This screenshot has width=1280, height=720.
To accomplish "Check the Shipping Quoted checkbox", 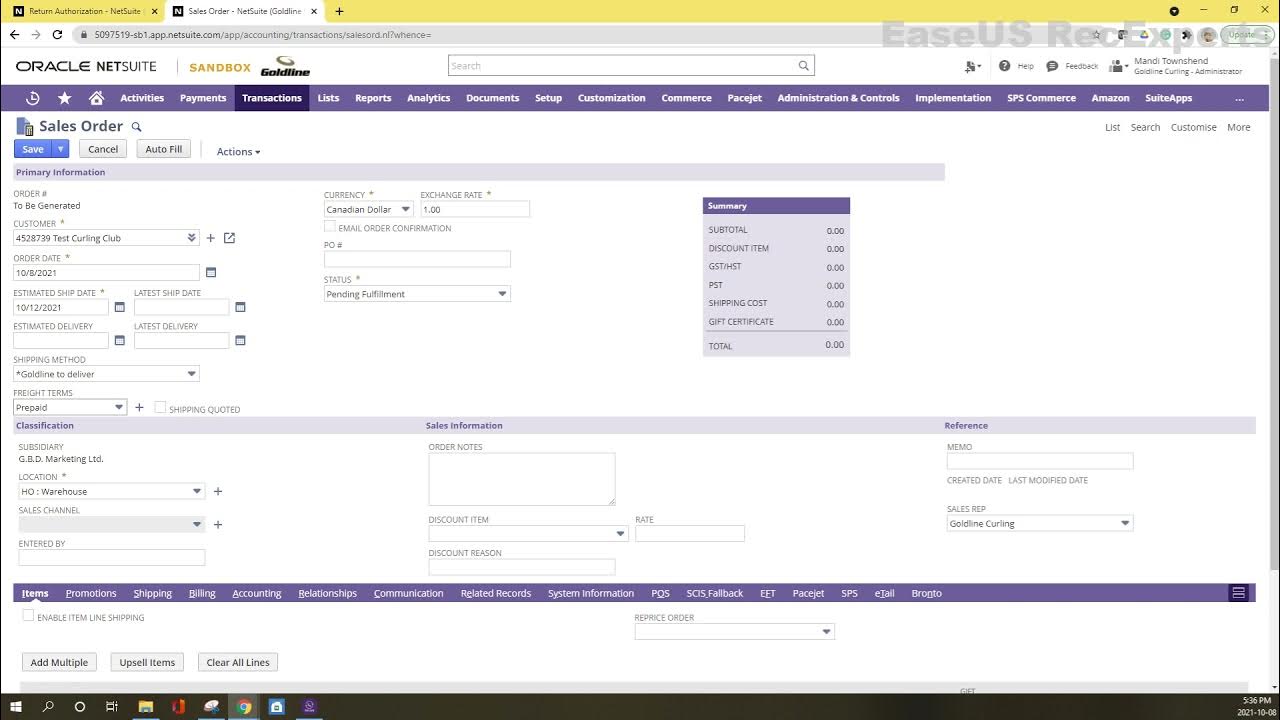I will click(x=160, y=408).
